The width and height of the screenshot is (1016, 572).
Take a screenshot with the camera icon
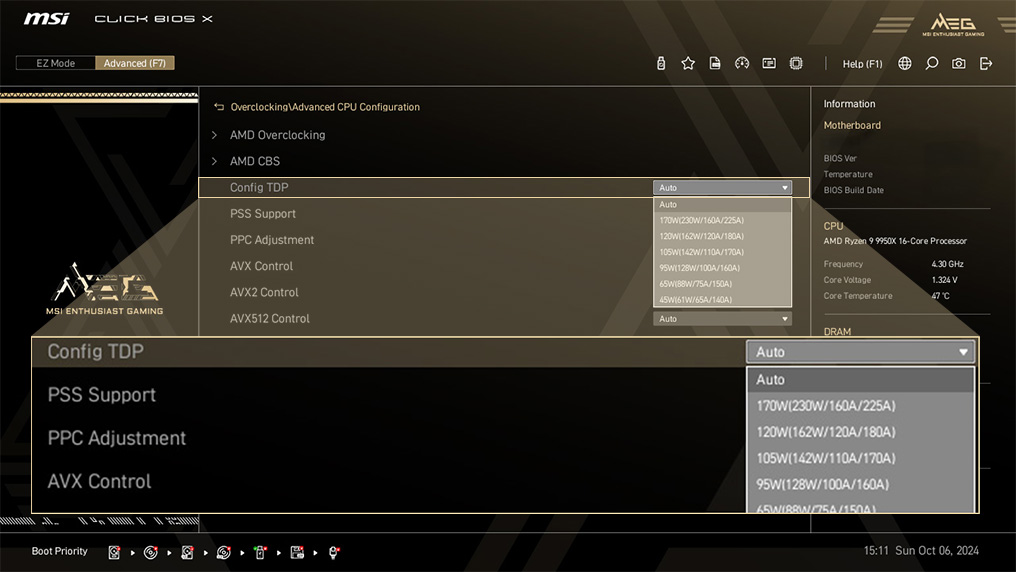point(959,63)
